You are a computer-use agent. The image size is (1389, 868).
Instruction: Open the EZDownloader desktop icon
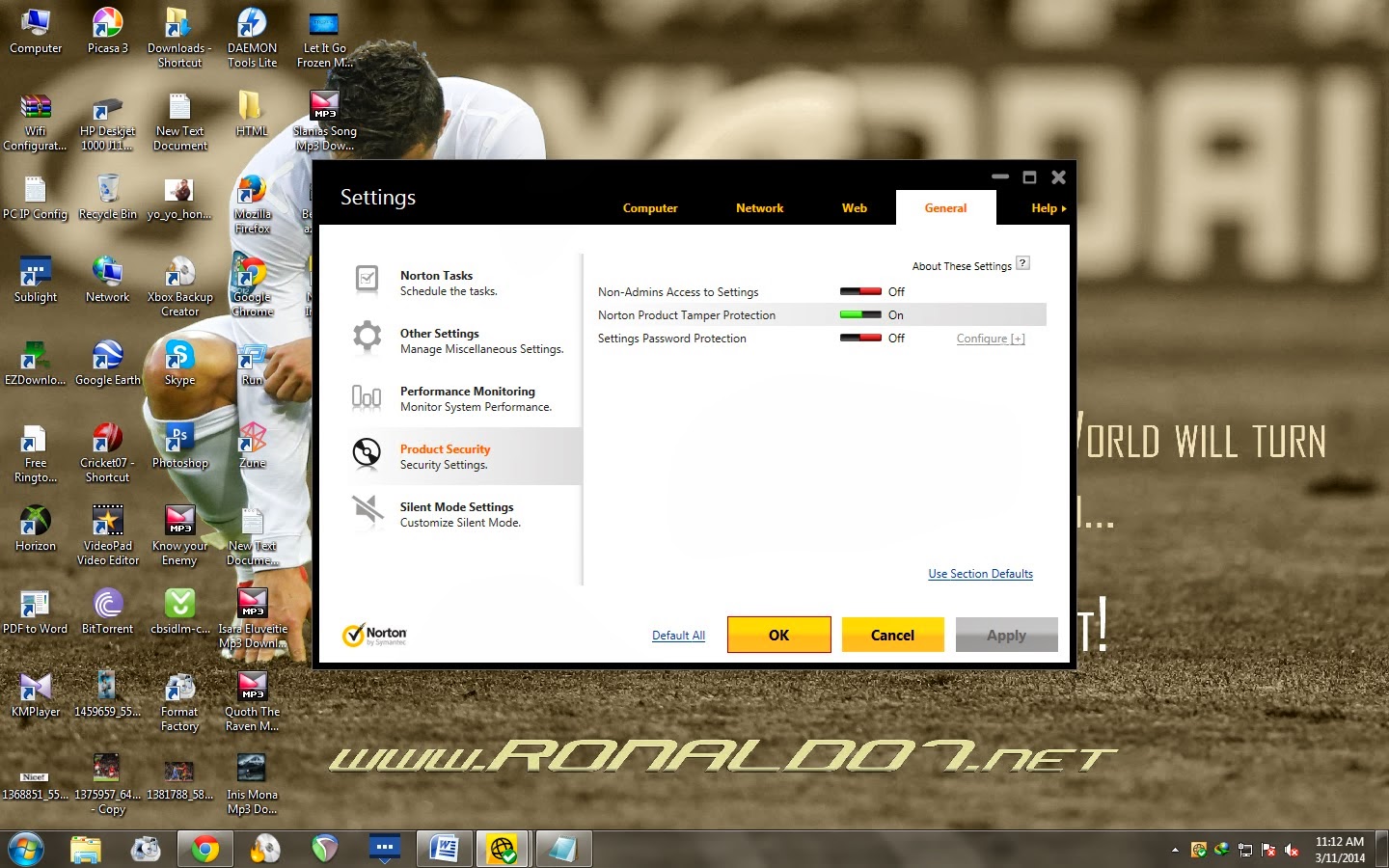36,364
